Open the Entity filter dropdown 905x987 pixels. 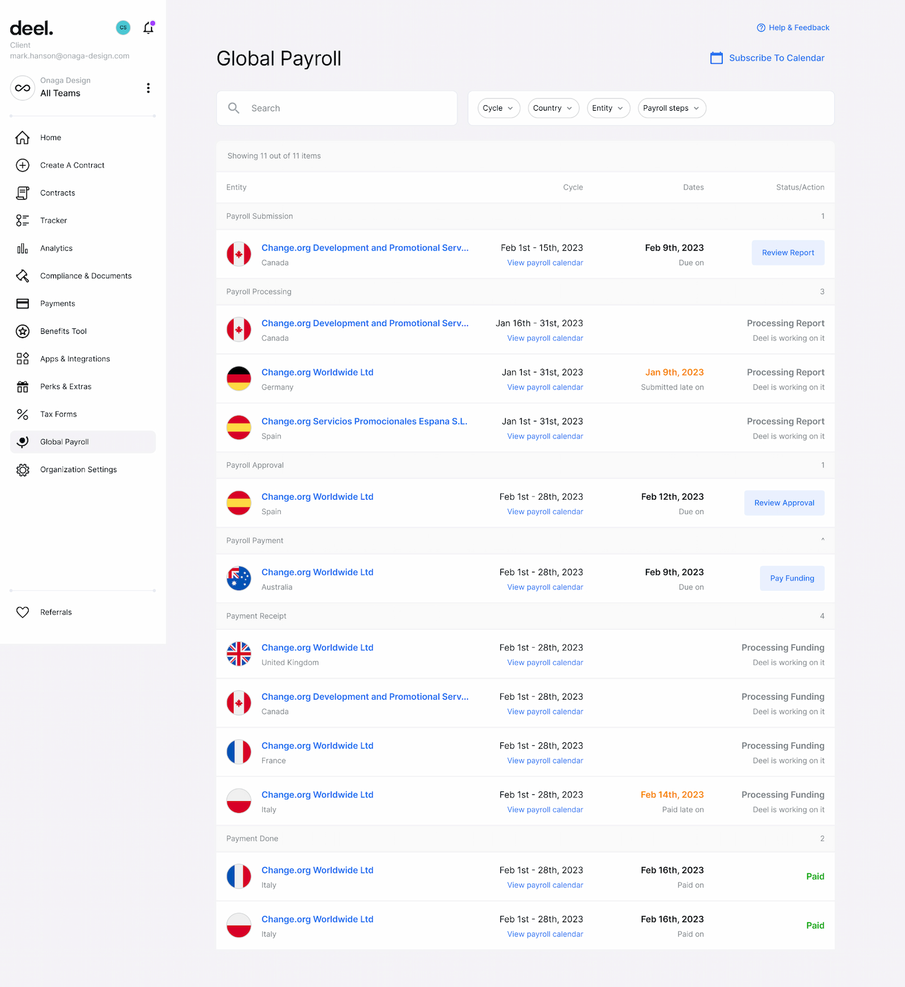(x=607, y=108)
